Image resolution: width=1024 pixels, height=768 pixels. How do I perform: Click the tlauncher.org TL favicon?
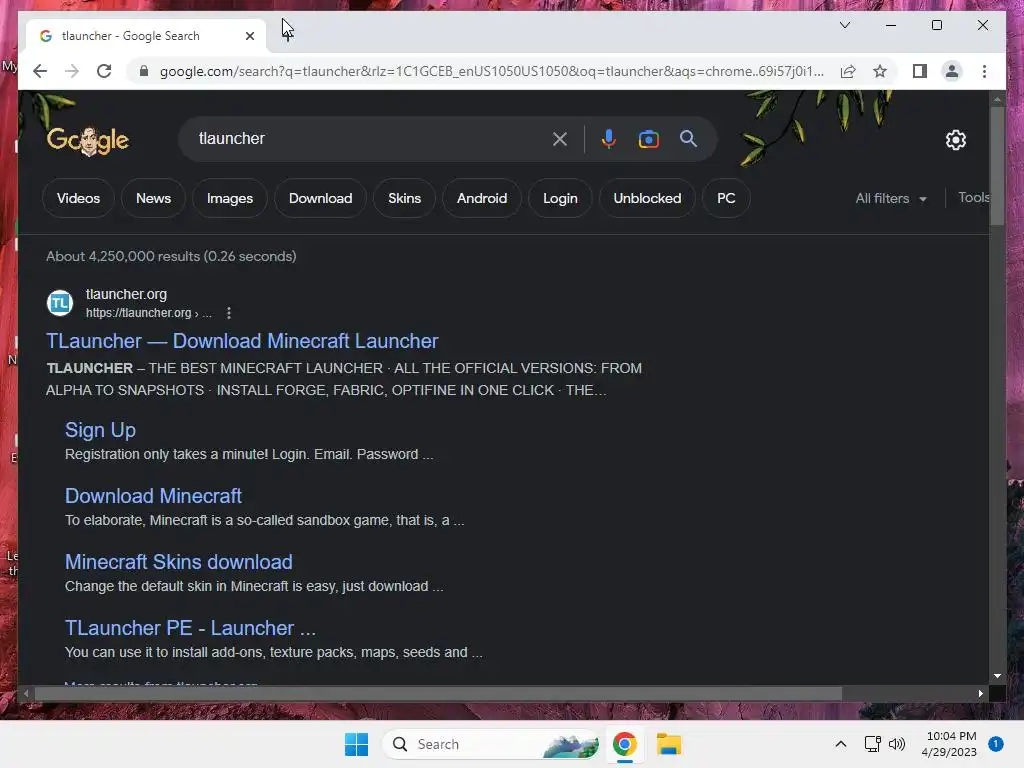pyautogui.click(x=60, y=303)
